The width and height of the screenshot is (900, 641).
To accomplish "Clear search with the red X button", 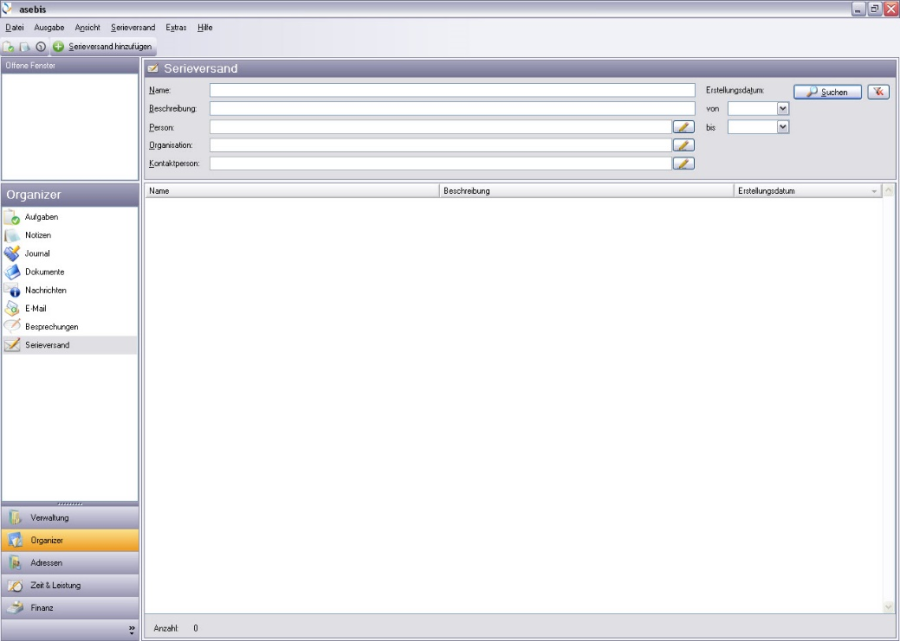I will tap(878, 92).
